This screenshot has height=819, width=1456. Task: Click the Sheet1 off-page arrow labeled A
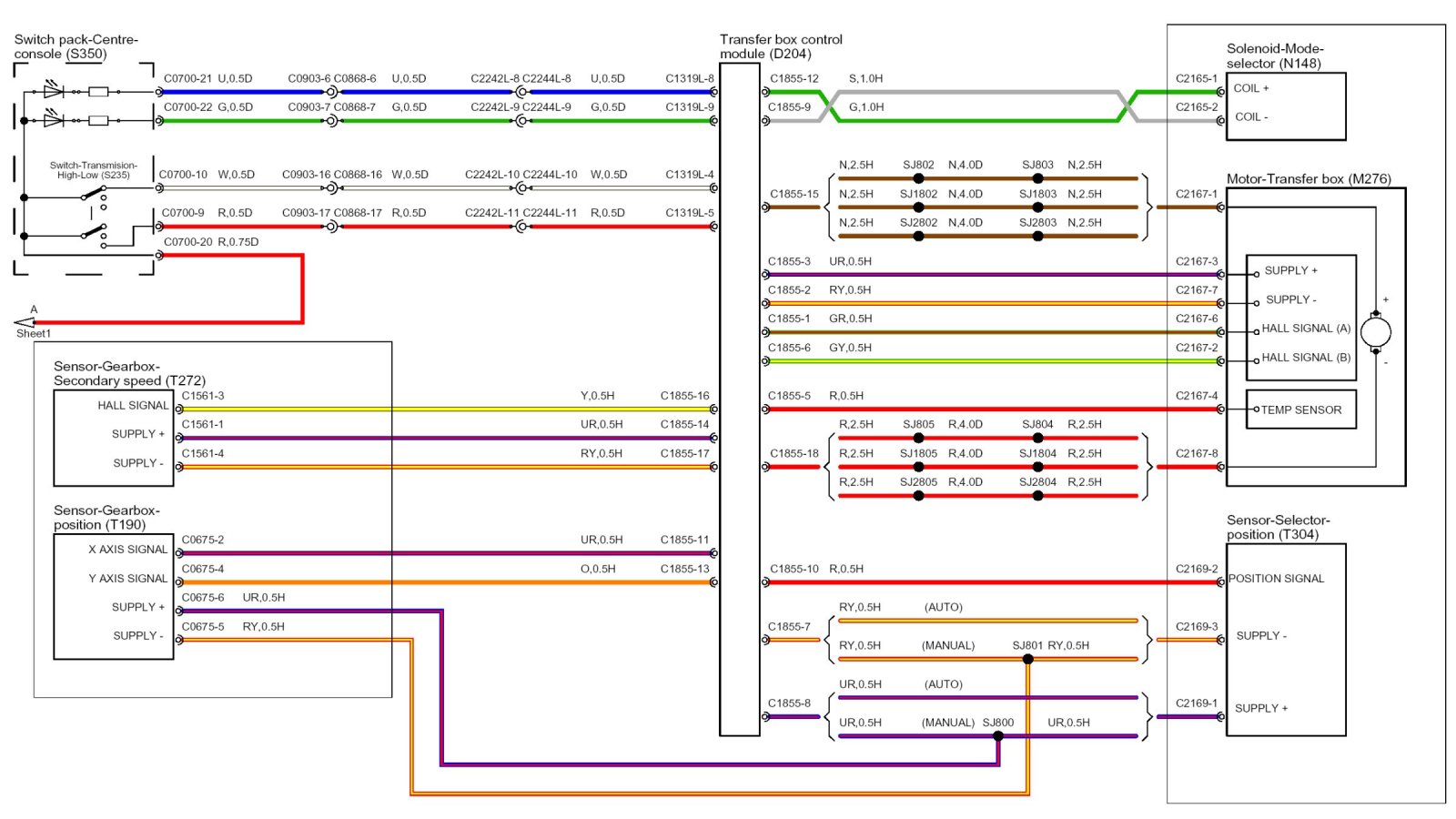pyautogui.click(x=25, y=322)
